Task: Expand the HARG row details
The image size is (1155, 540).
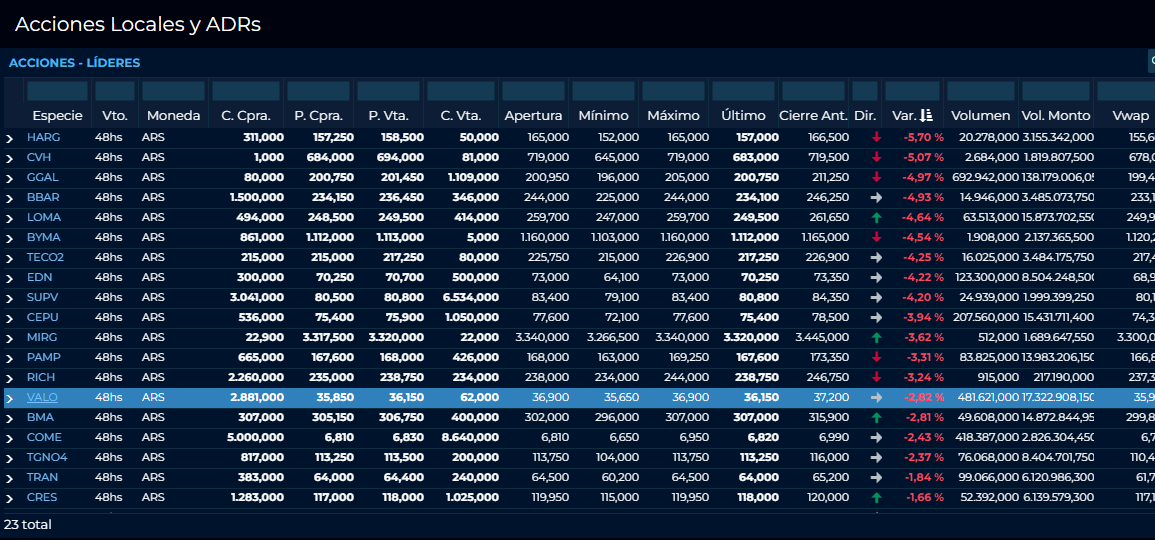Action: pyautogui.click(x=10, y=138)
